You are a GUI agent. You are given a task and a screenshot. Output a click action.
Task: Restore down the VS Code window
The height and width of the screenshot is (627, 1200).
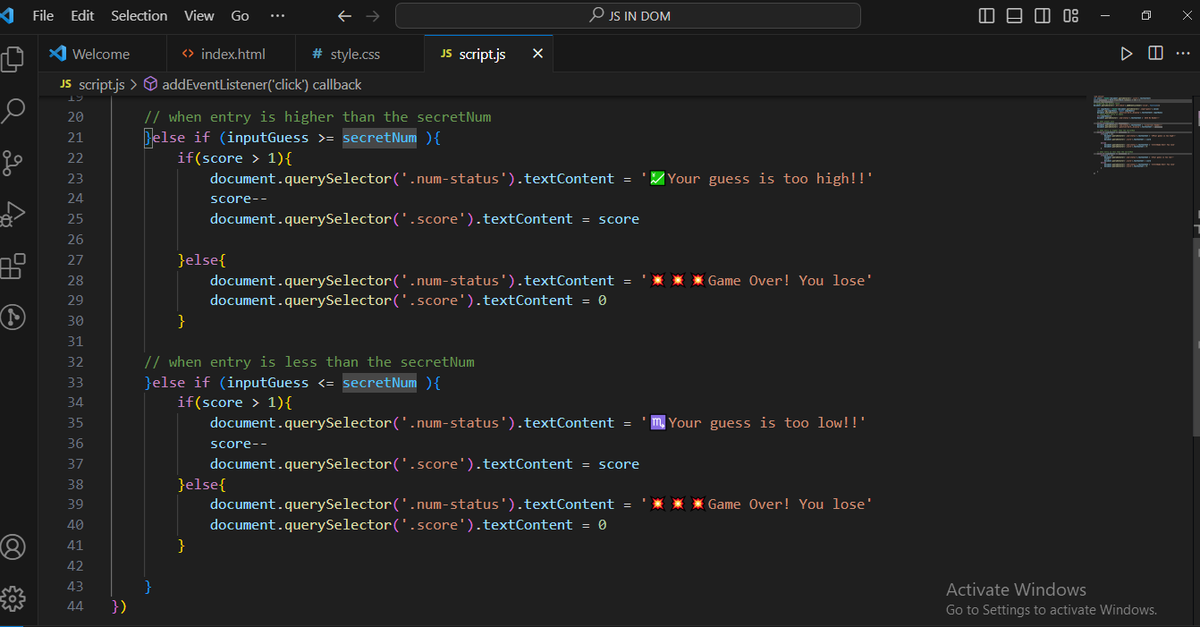point(1146,16)
